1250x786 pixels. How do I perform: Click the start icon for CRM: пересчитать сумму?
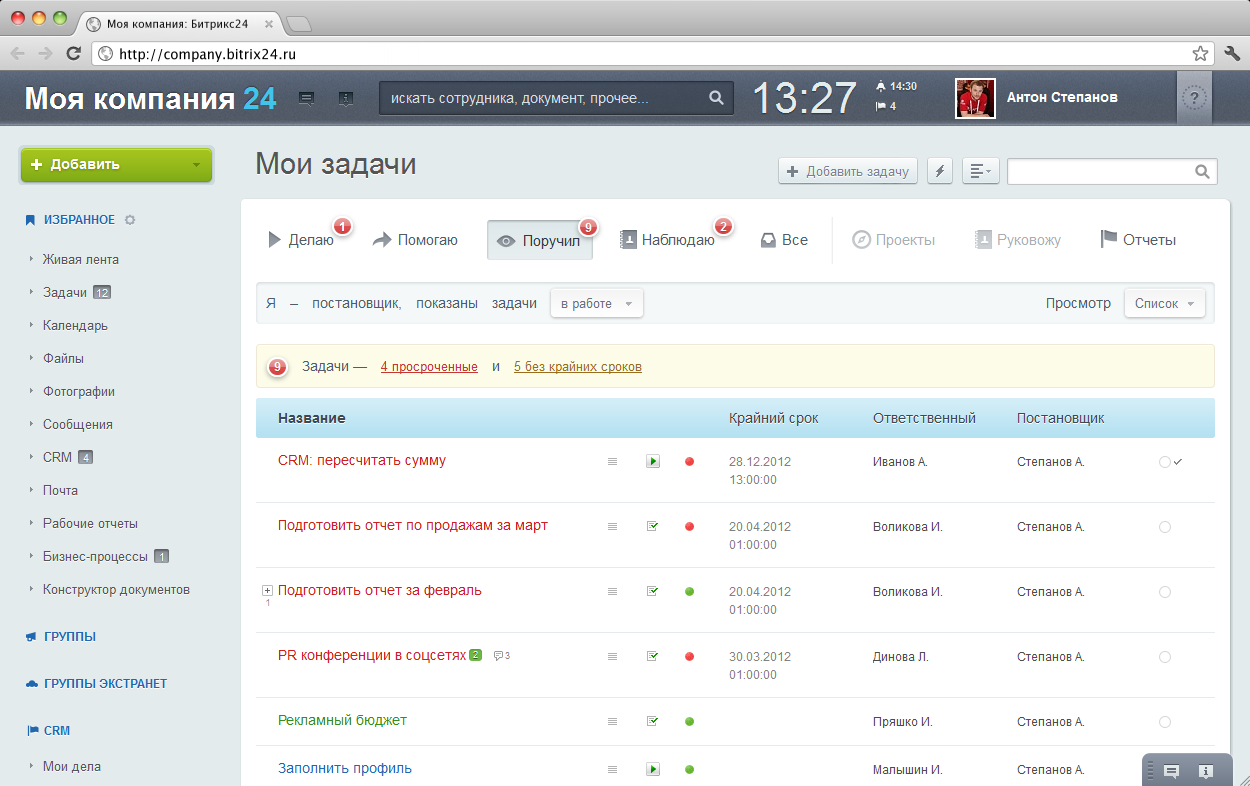(653, 461)
